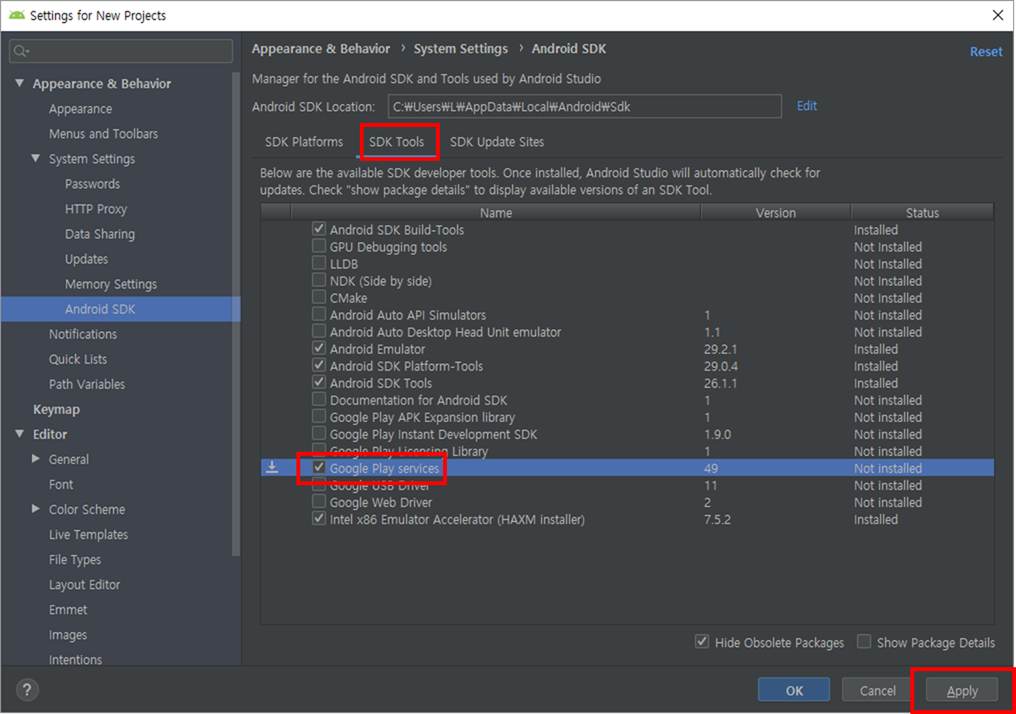Open the SDK Update Sites tab
This screenshot has height=714, width=1016.
(497, 142)
